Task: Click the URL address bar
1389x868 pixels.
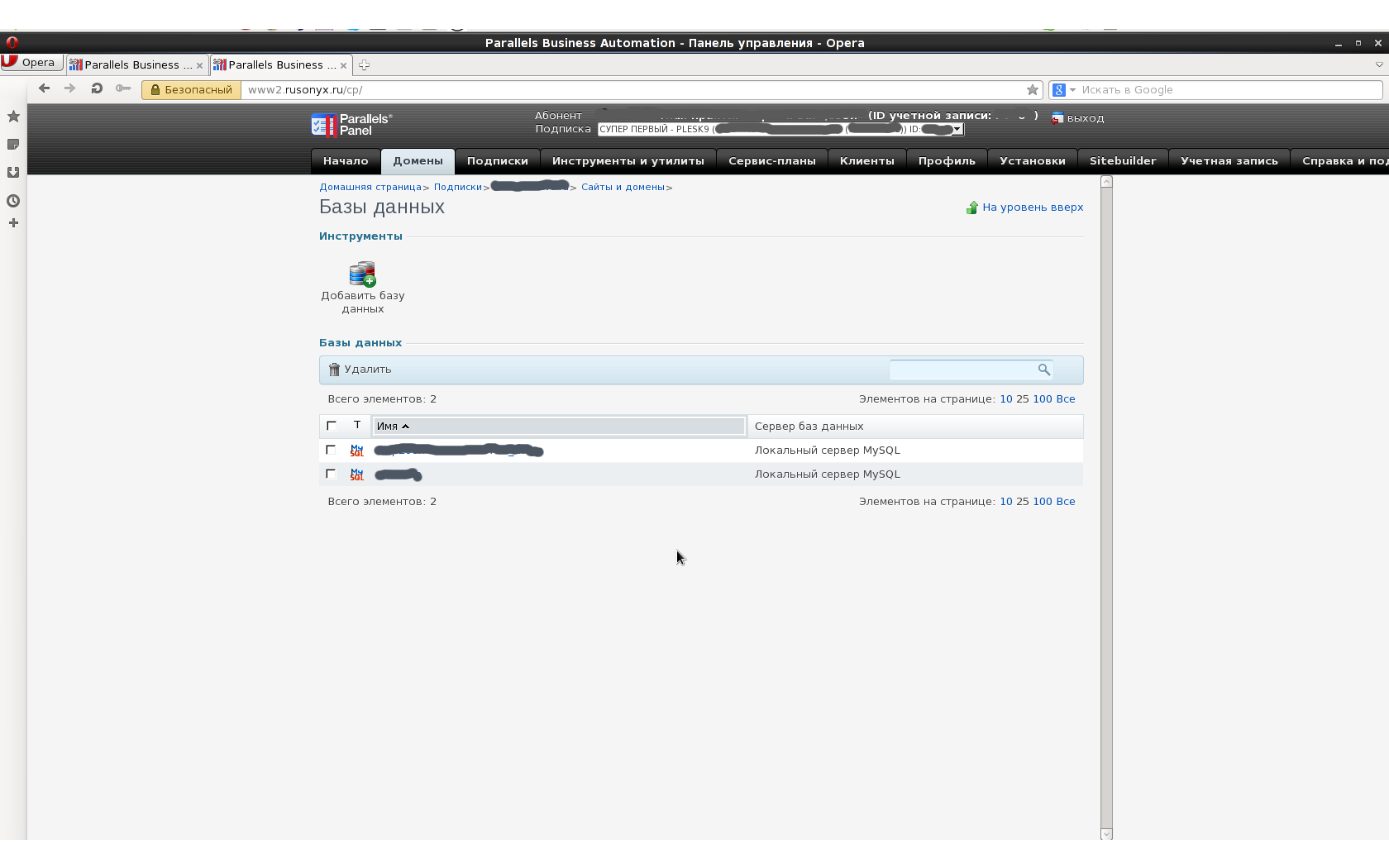Action: [x=633, y=90]
